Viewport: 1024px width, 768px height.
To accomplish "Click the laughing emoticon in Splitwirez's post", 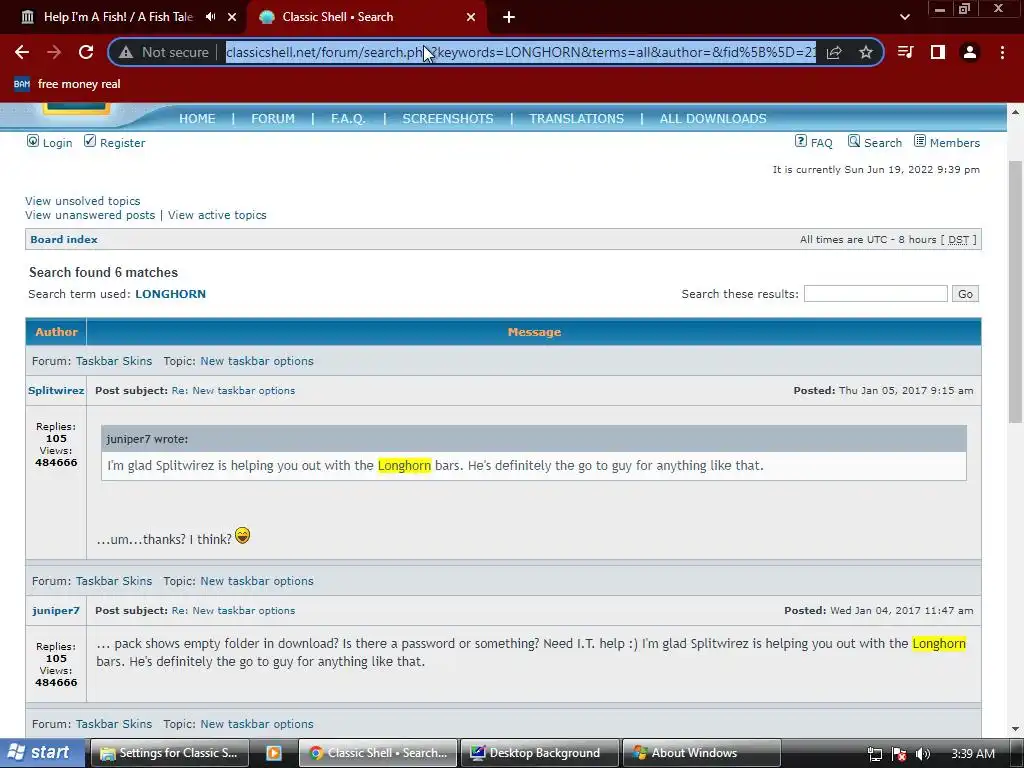I will pos(242,536).
